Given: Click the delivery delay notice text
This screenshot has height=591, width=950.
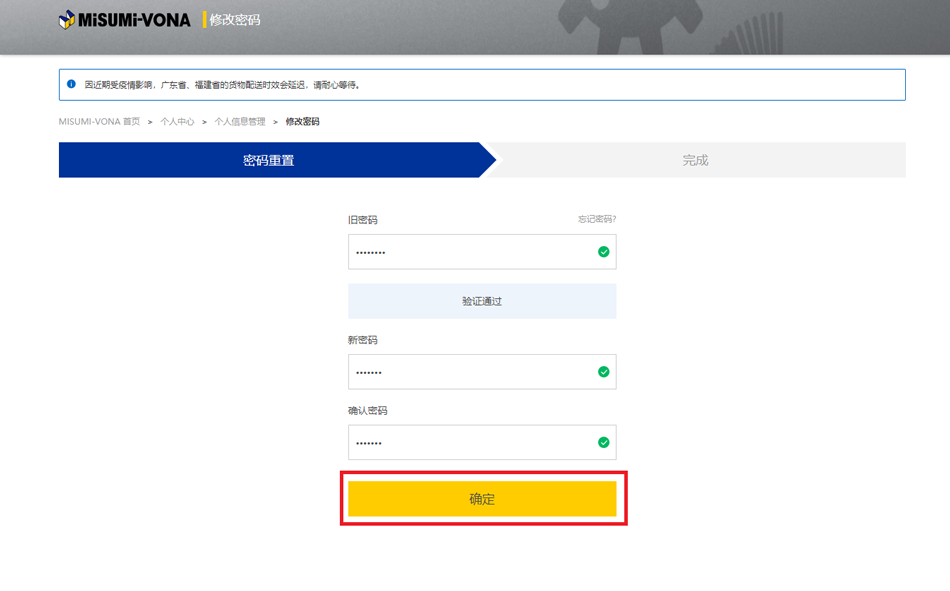Looking at the screenshot, I should point(222,85).
